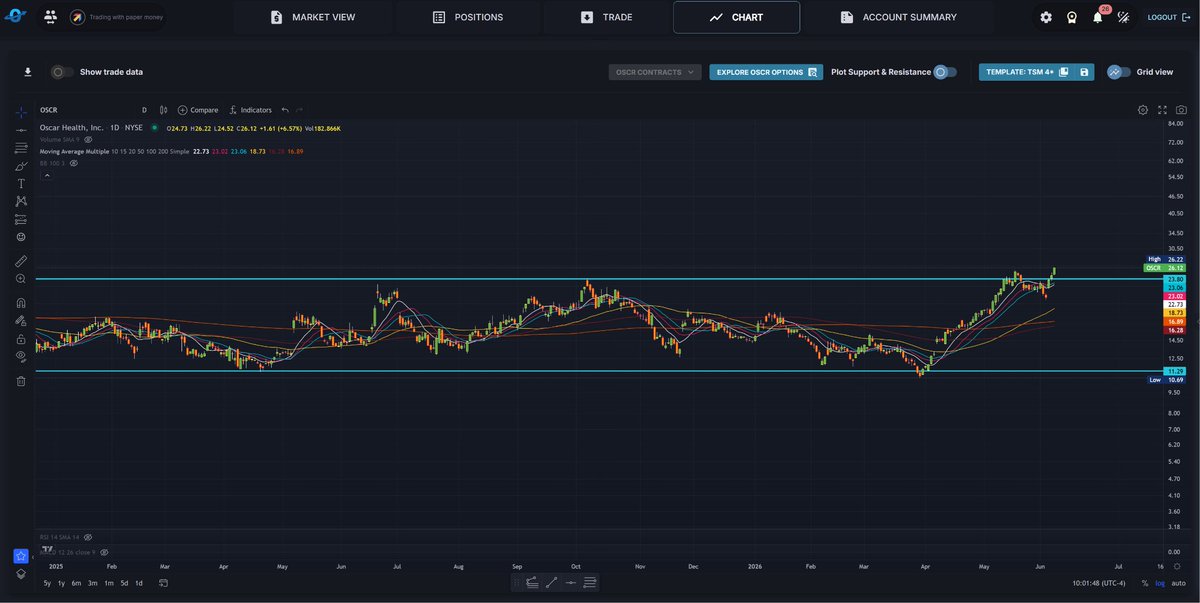Select the CHART tab
The image size is (1200, 603).
(736, 17)
